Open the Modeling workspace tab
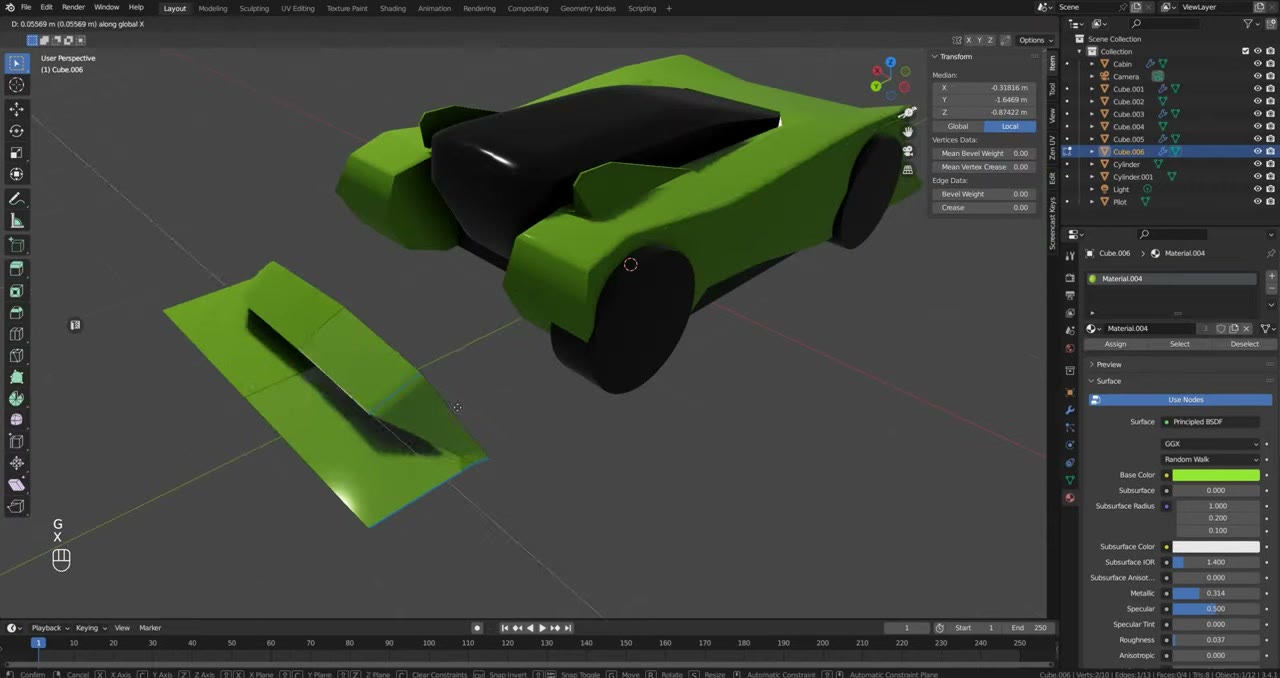The width and height of the screenshot is (1280, 678). pos(212,8)
